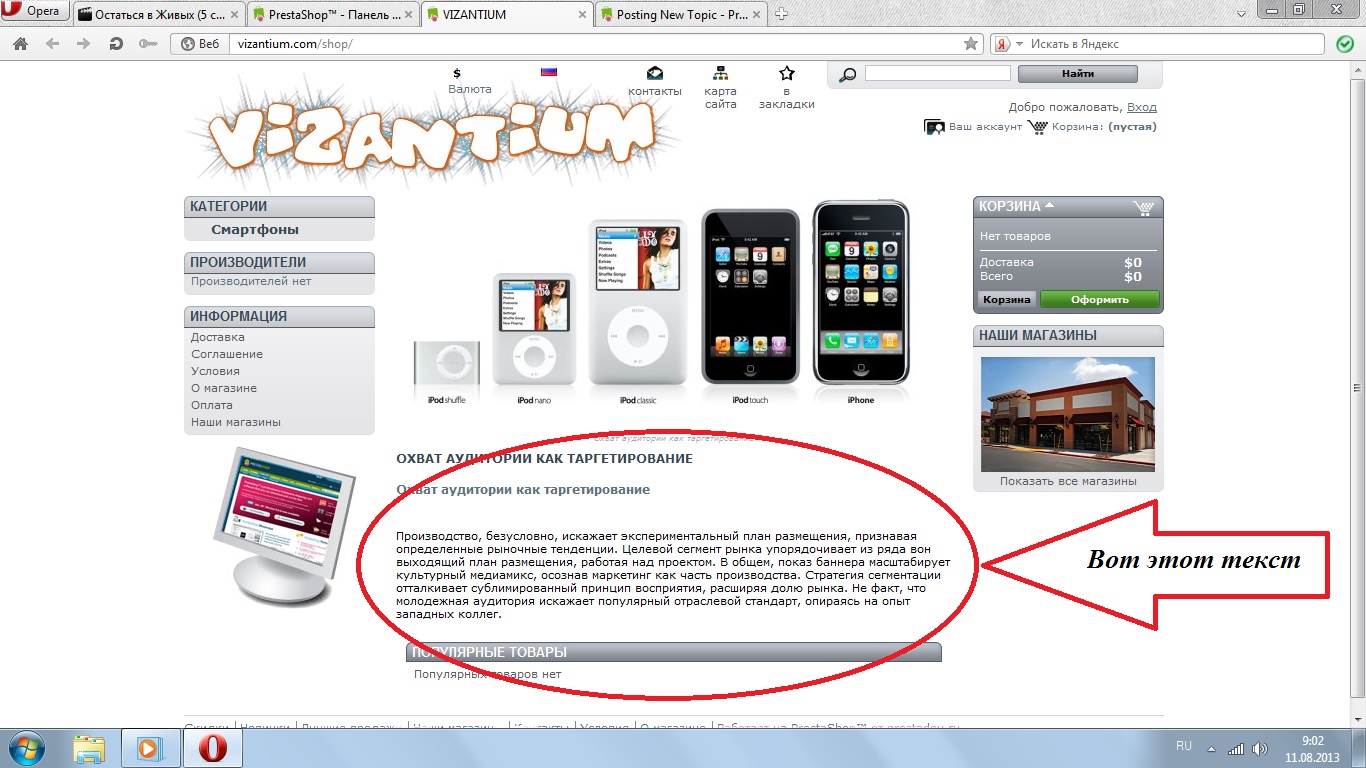Show hidden system tray icons
1366x768 pixels.
[1212, 748]
